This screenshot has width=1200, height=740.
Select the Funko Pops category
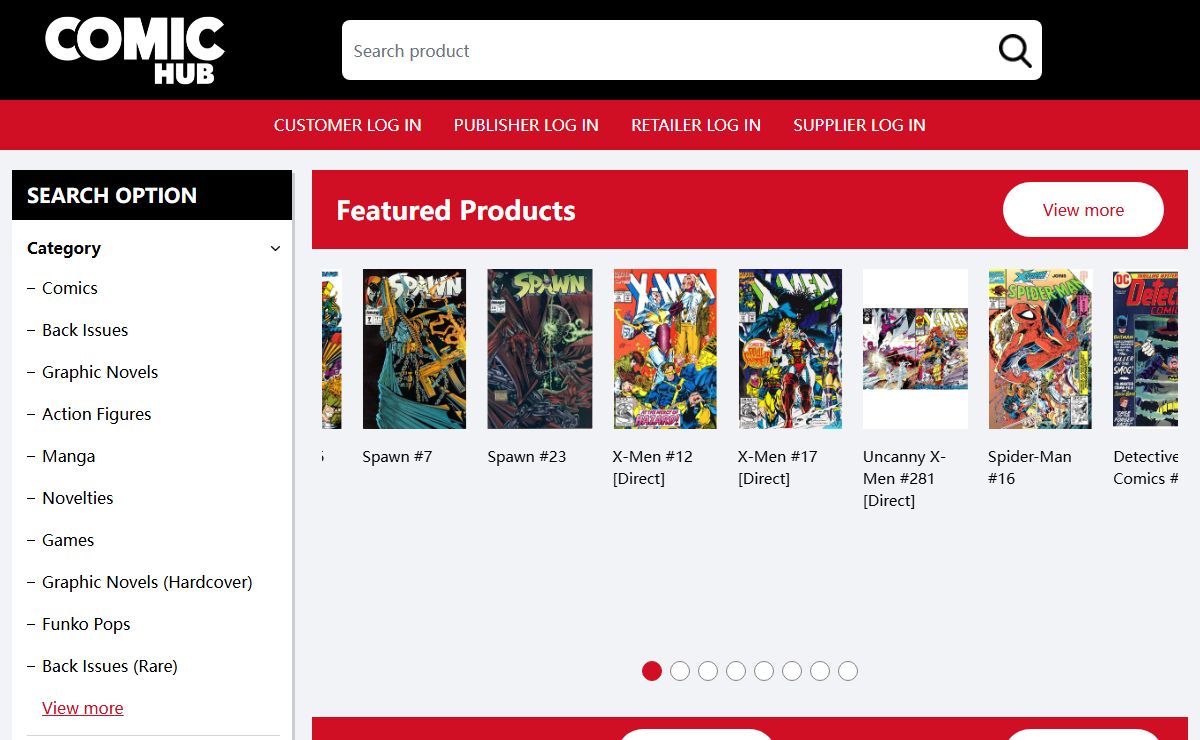pyautogui.click(x=86, y=624)
